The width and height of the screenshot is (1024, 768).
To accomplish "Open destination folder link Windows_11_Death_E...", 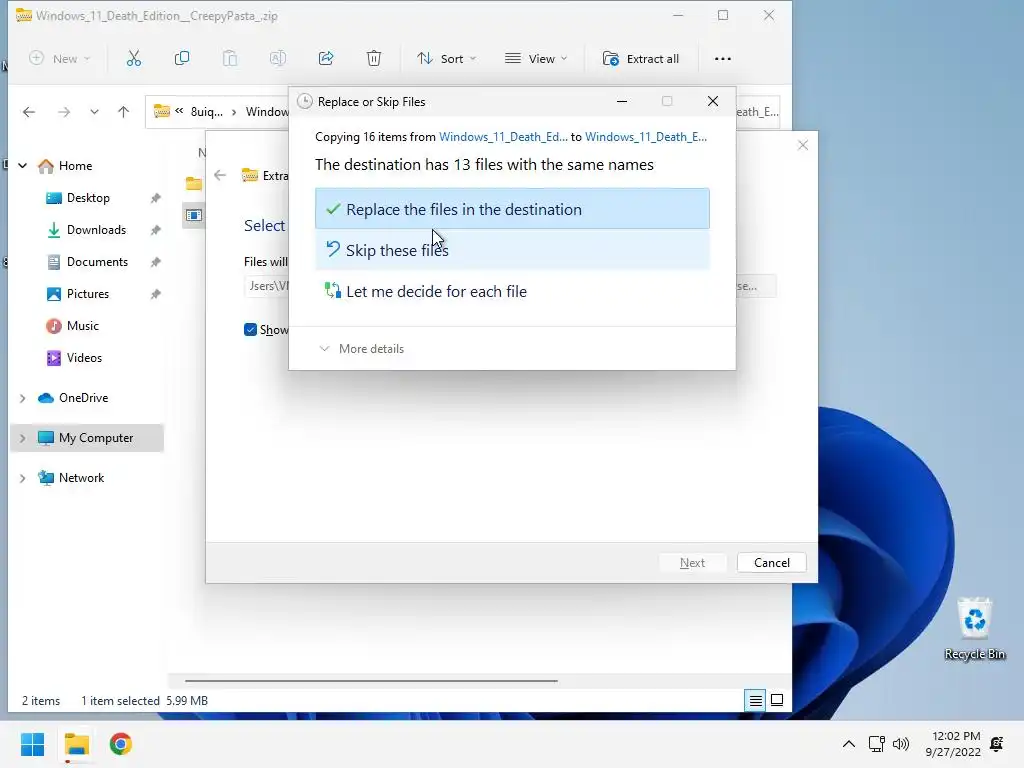I will coord(646,136).
